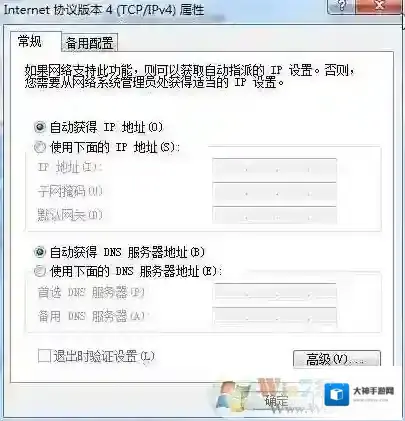Click the blue cube watermark logo
Screen dimensions: 405x421
click(x=337, y=394)
